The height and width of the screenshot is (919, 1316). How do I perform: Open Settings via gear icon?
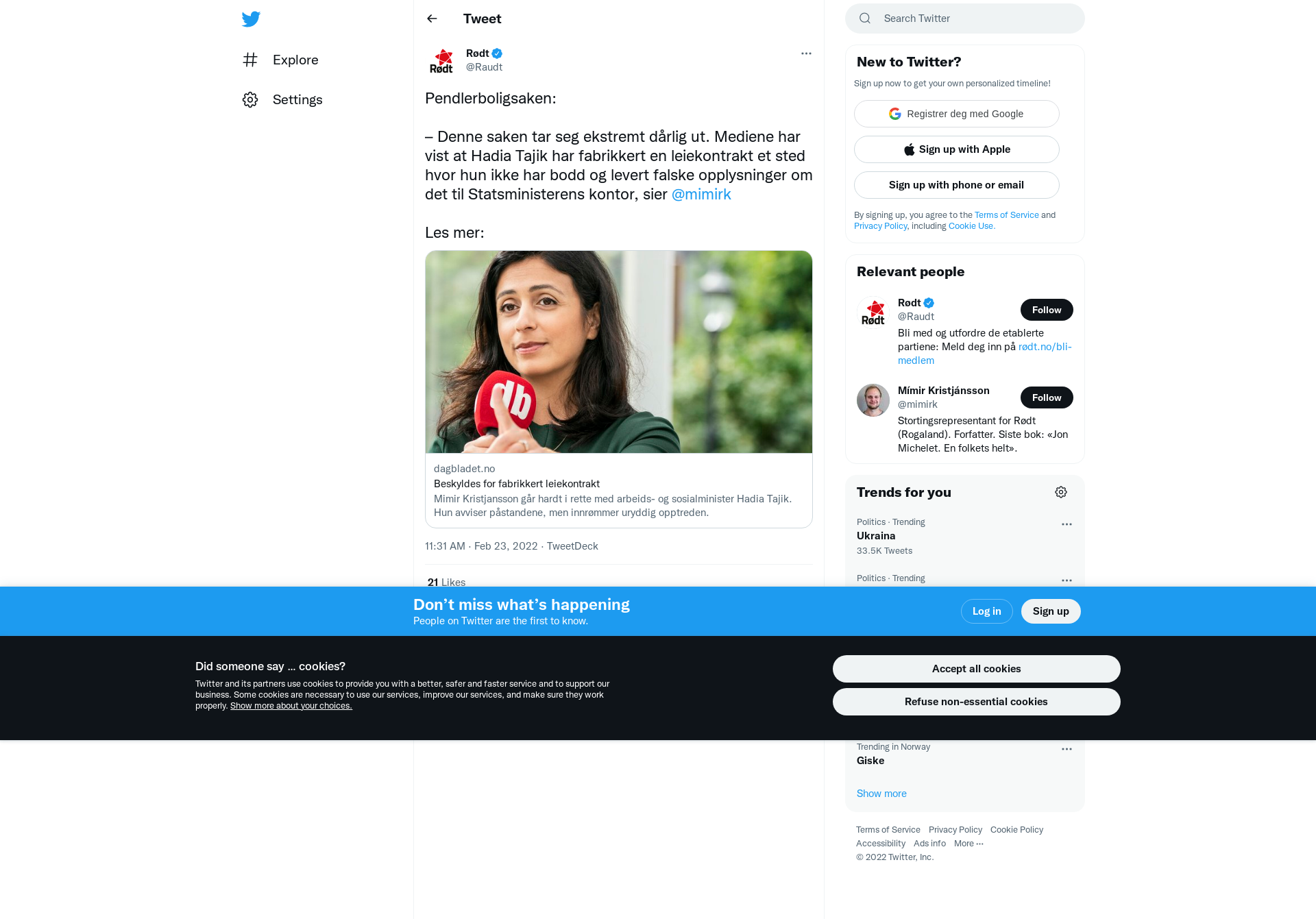point(250,99)
